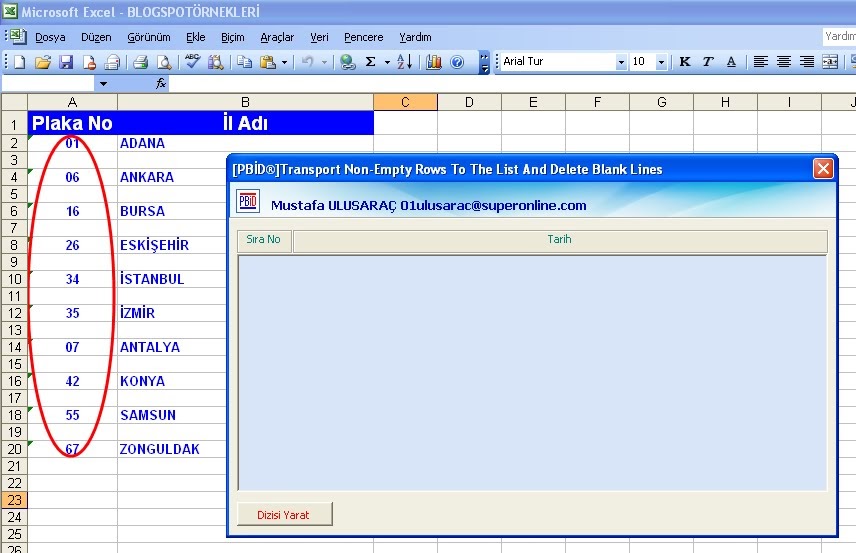Align text left icon
The width and height of the screenshot is (856, 553).
[x=760, y=62]
